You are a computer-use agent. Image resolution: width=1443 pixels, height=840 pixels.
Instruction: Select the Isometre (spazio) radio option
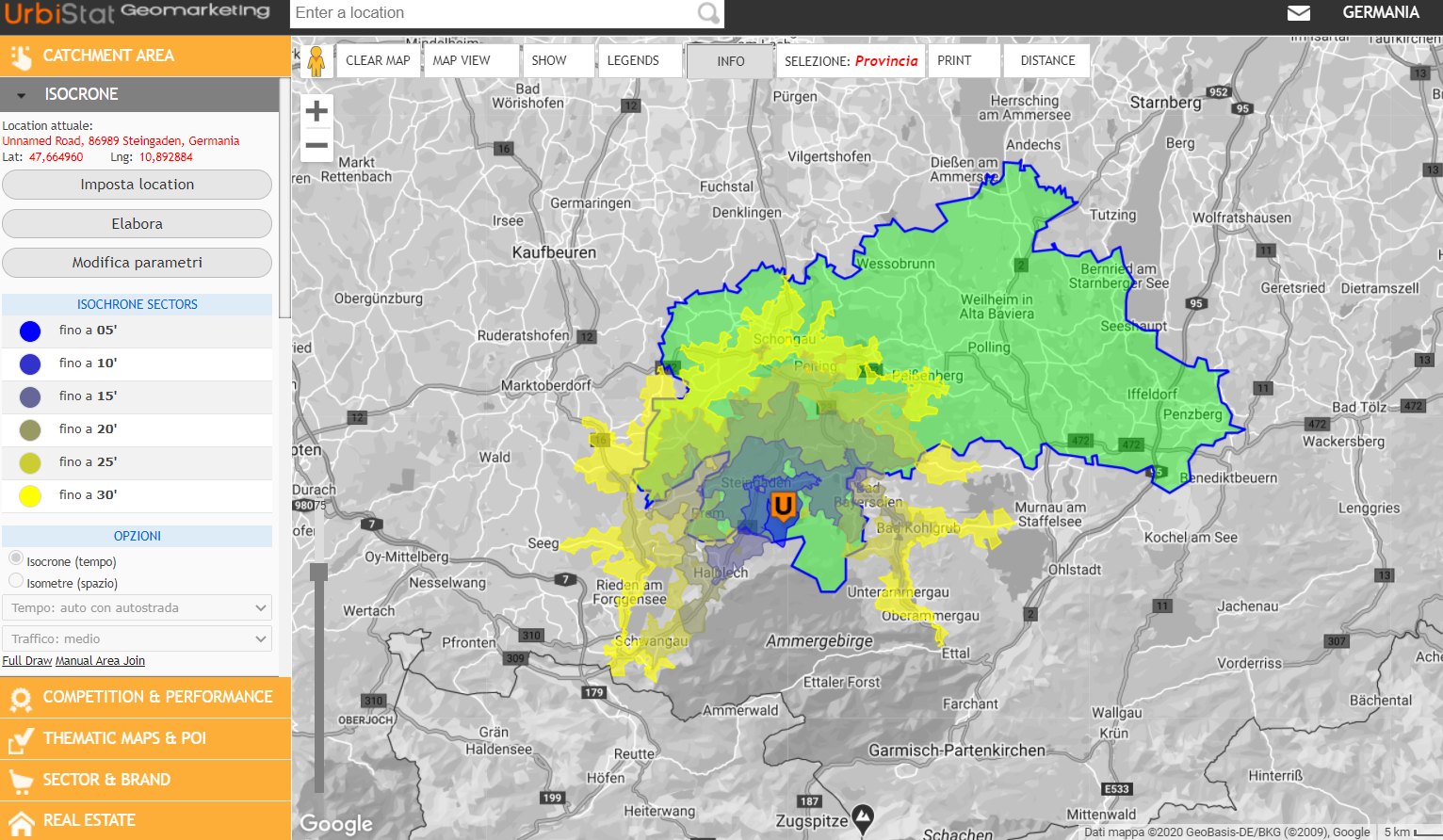16,580
